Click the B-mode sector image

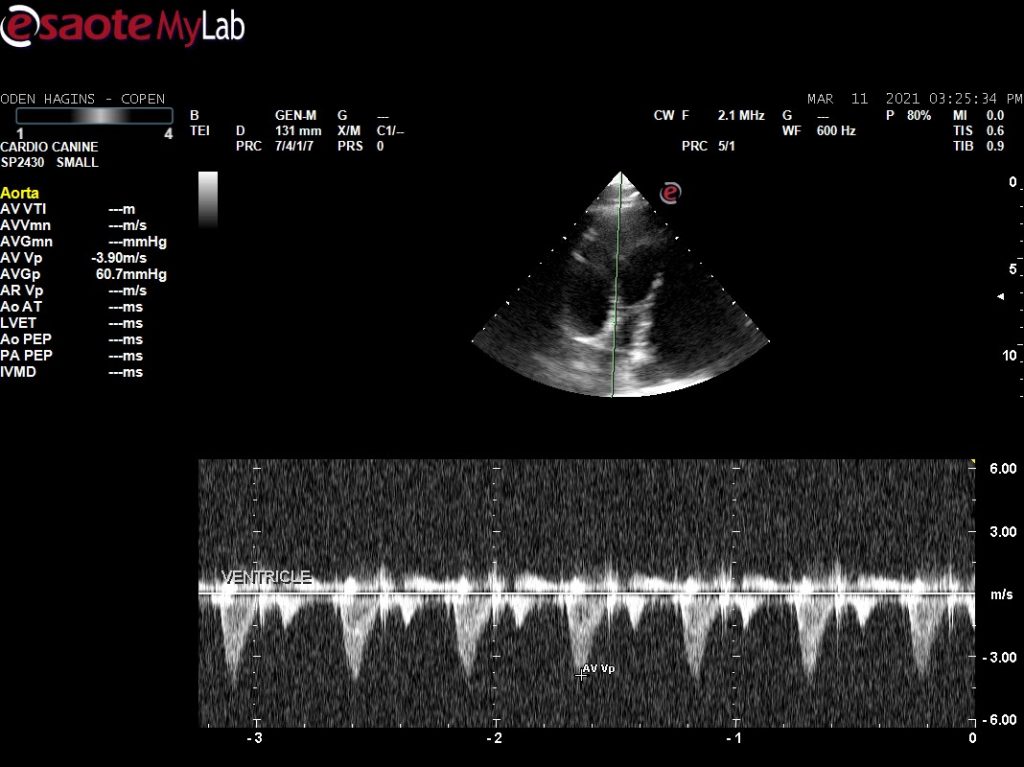[x=620, y=300]
